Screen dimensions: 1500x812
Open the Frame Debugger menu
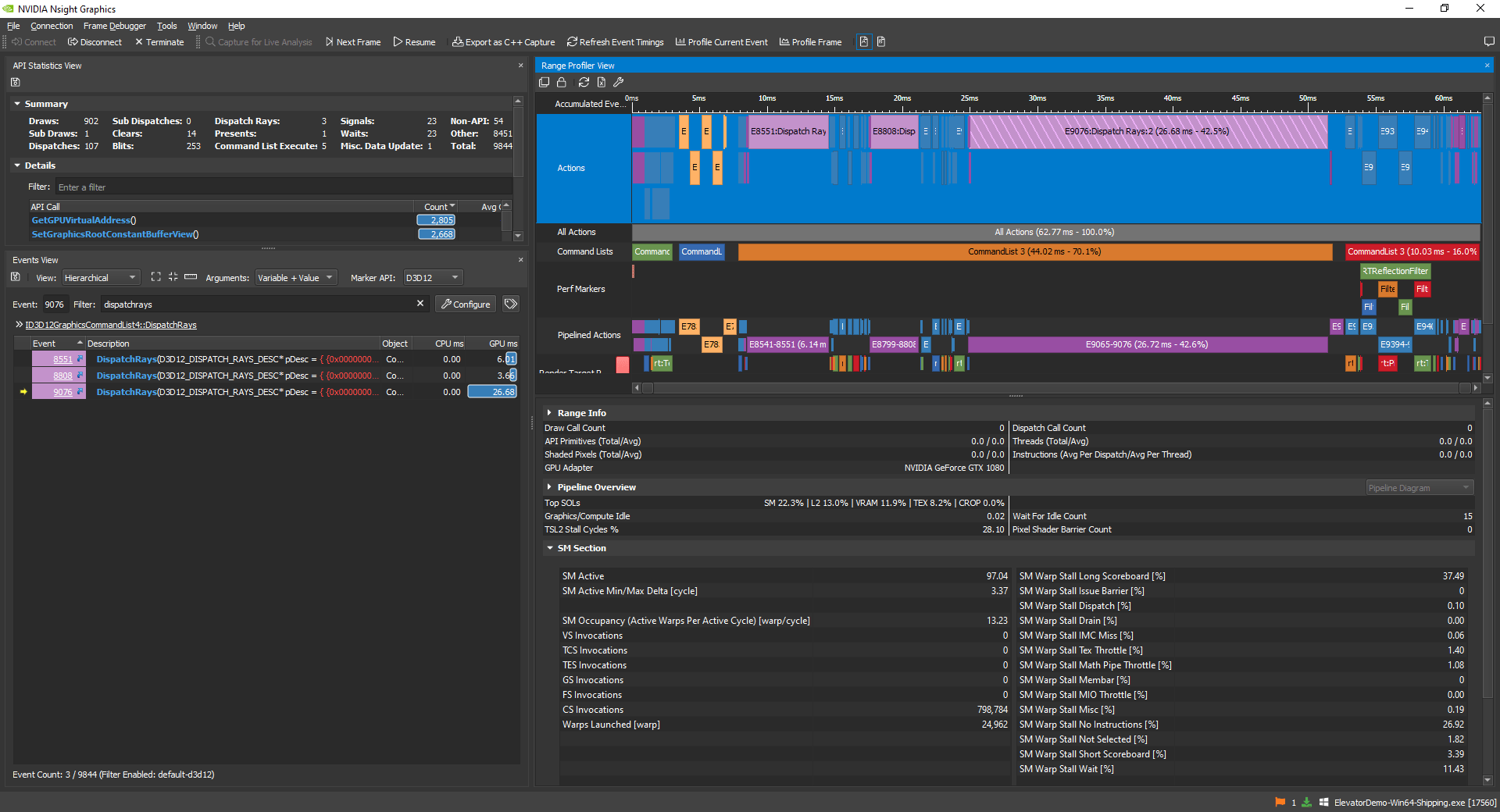pyautogui.click(x=115, y=26)
